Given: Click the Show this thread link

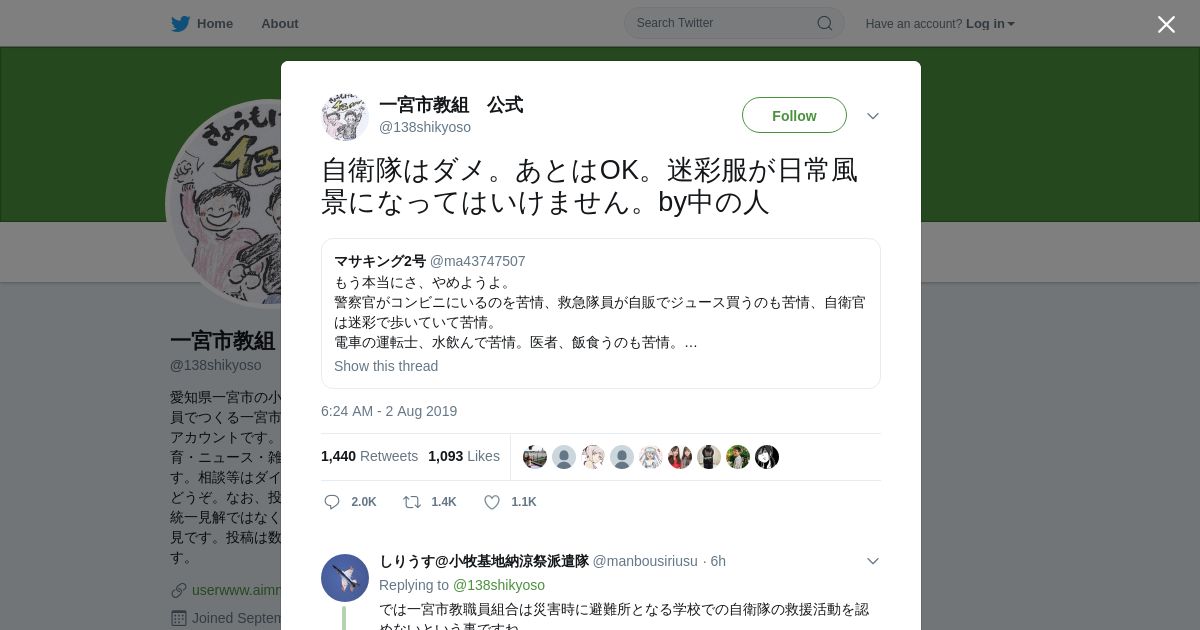Looking at the screenshot, I should click(386, 366).
